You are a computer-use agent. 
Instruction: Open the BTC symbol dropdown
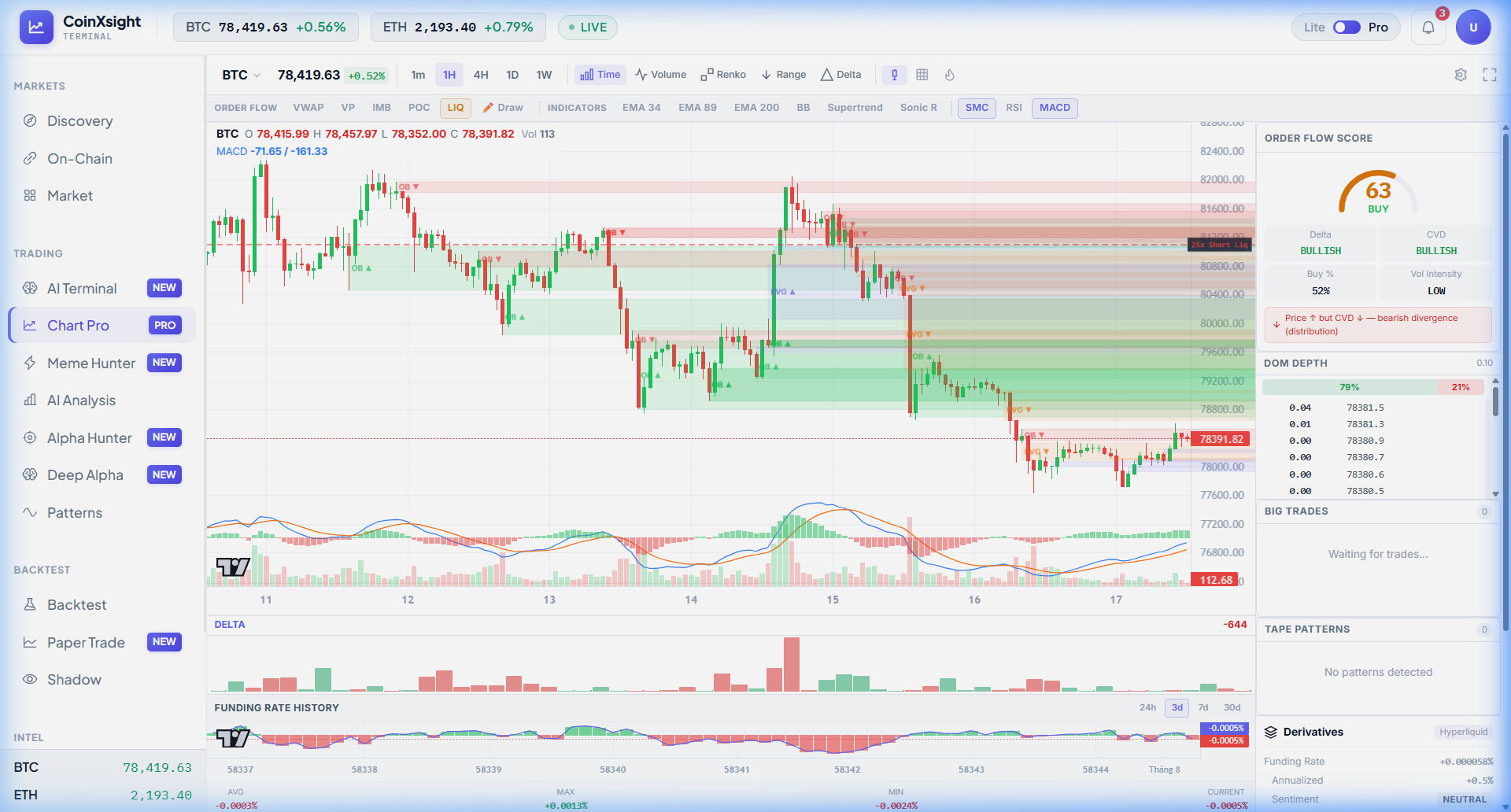(241, 75)
